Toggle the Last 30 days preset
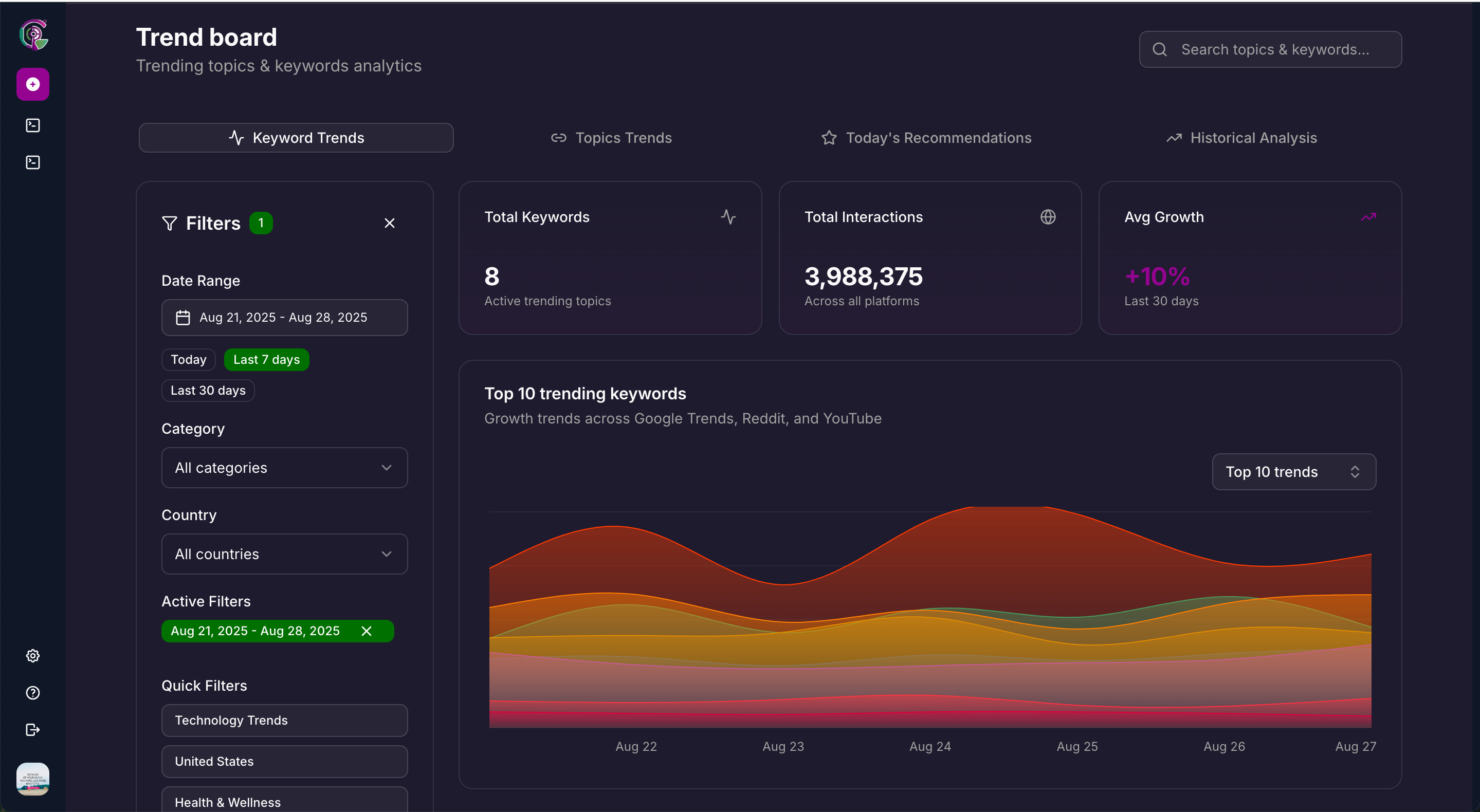 point(208,391)
